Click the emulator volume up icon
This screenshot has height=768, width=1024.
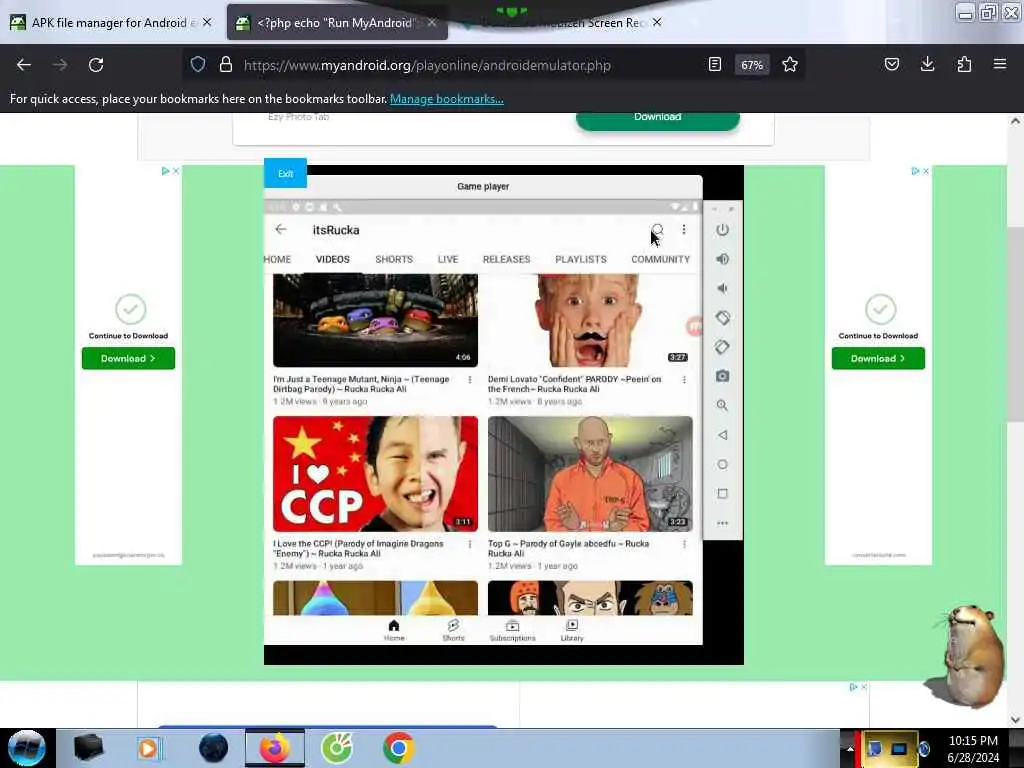pyautogui.click(x=722, y=259)
